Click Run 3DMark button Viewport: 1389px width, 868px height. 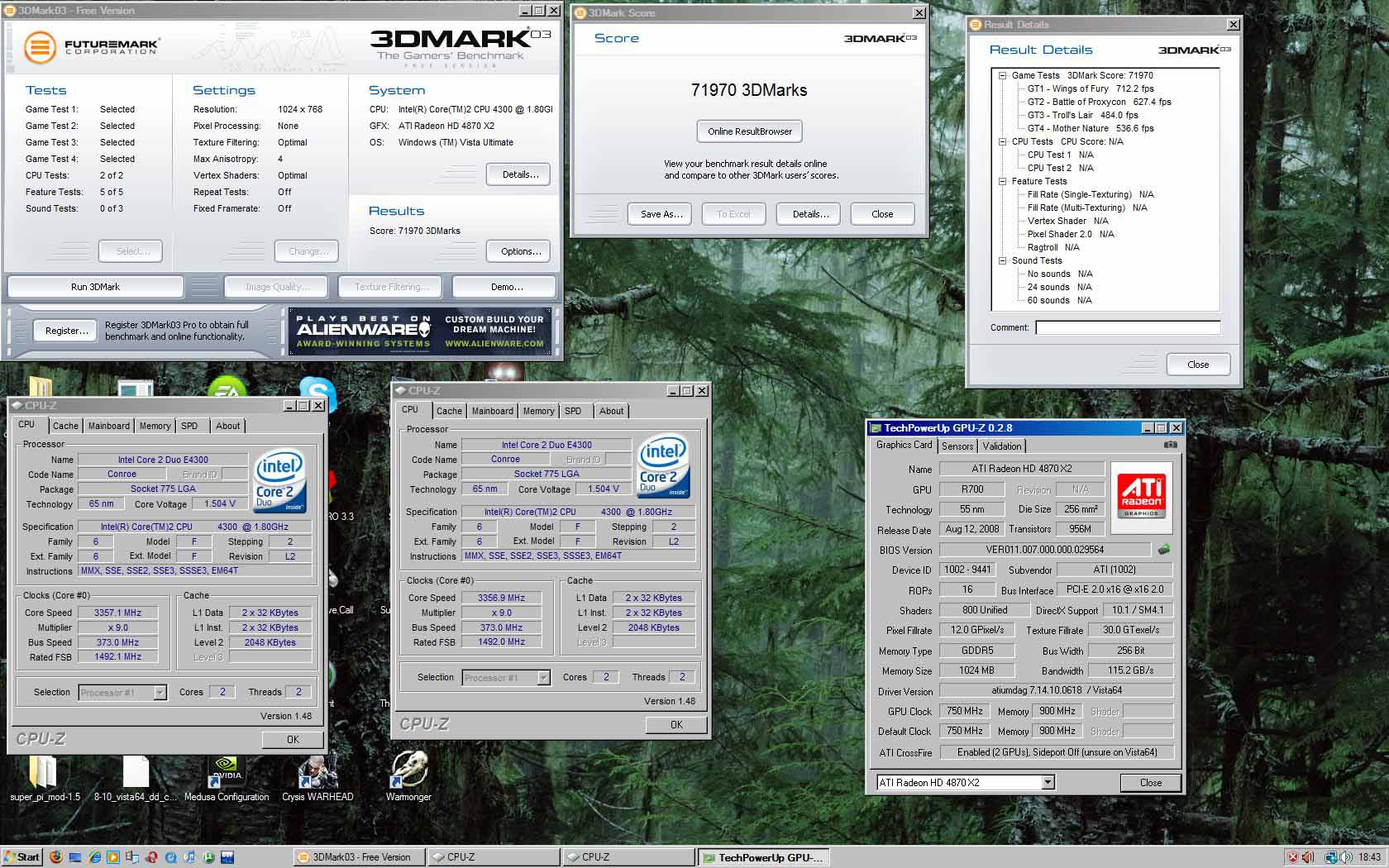coord(95,287)
